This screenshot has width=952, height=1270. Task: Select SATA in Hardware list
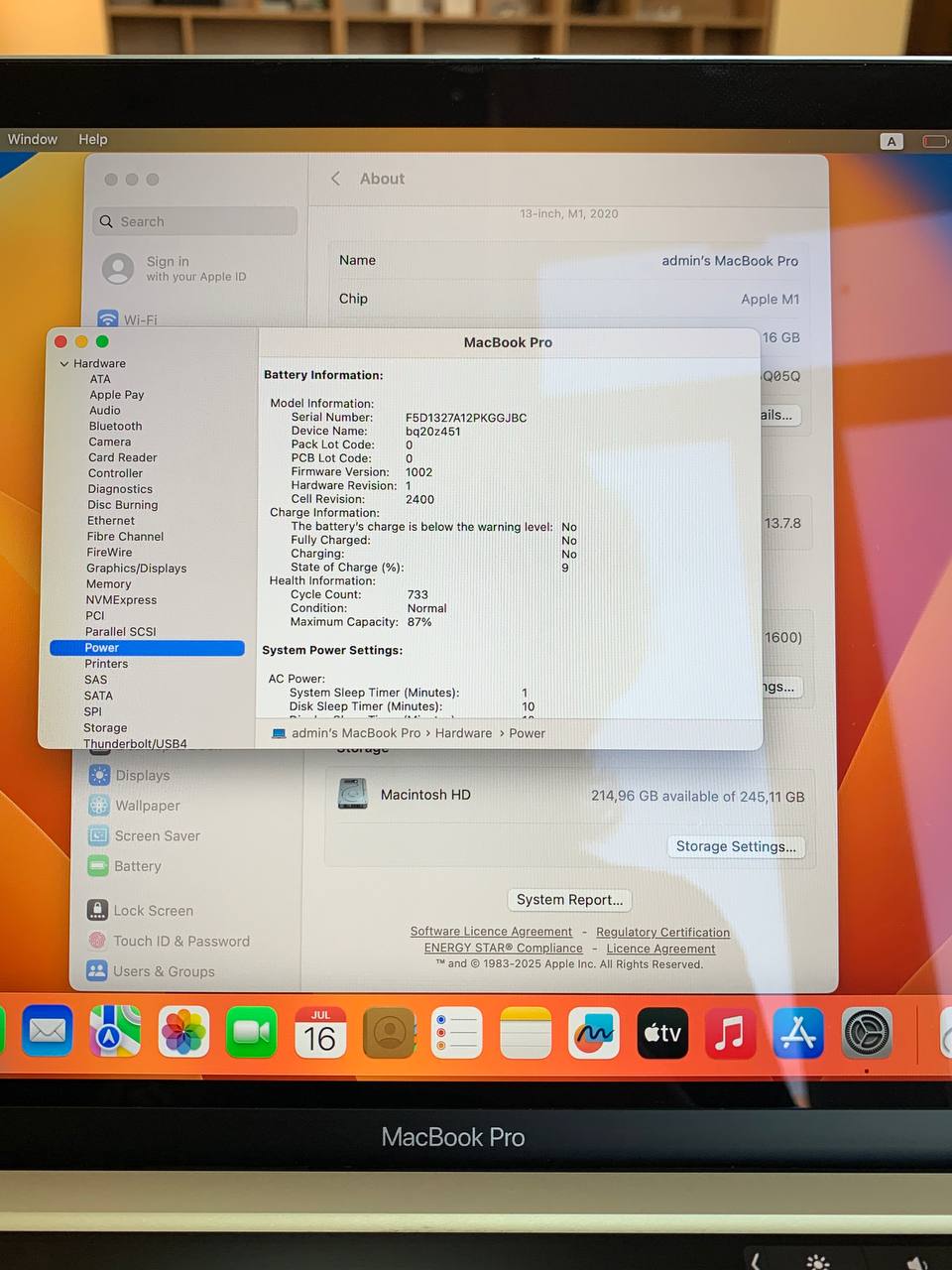pyautogui.click(x=98, y=696)
